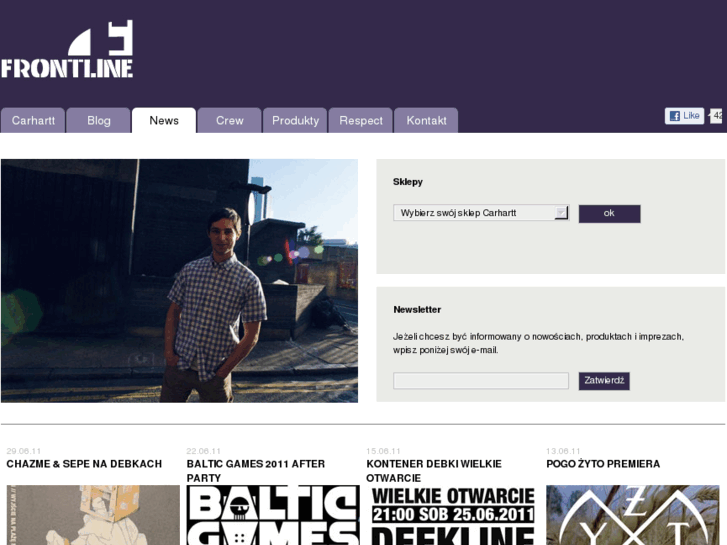Click the Baltic Games poster thumbnail
Screen dimensions: 727x545
pyautogui.click(x=273, y=515)
